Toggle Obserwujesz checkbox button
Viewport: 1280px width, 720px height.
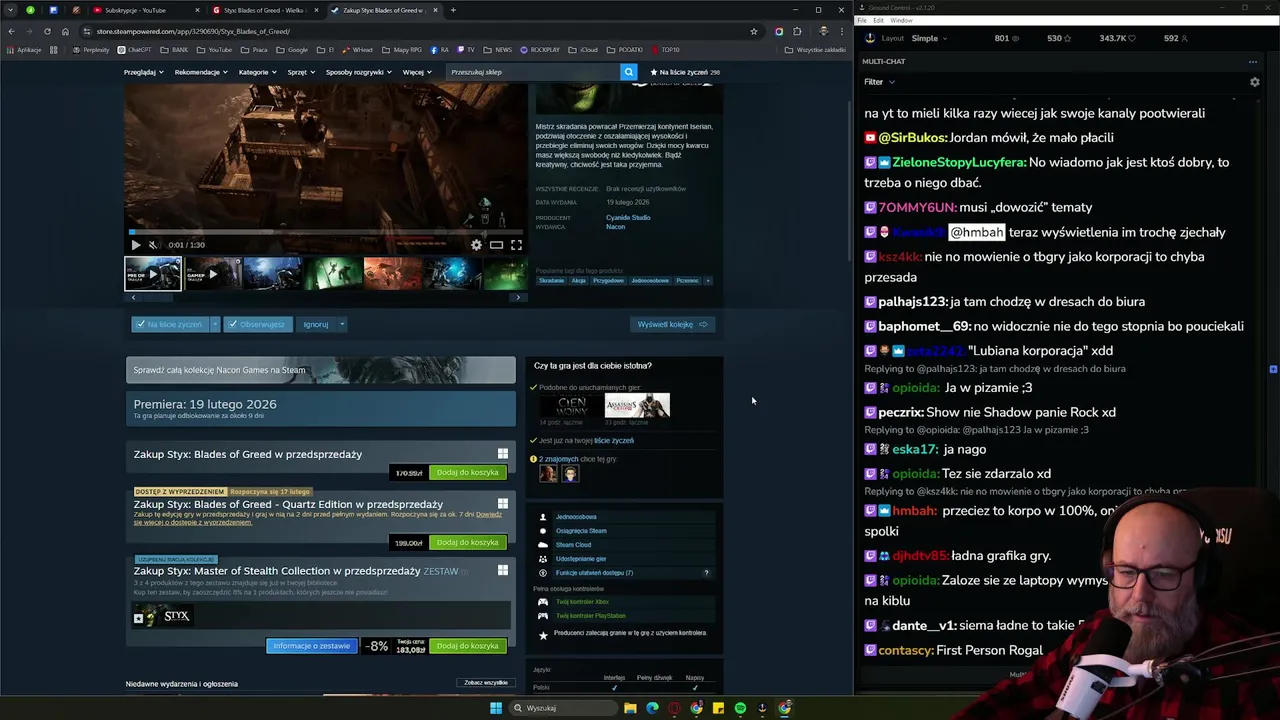pyautogui.click(x=257, y=324)
